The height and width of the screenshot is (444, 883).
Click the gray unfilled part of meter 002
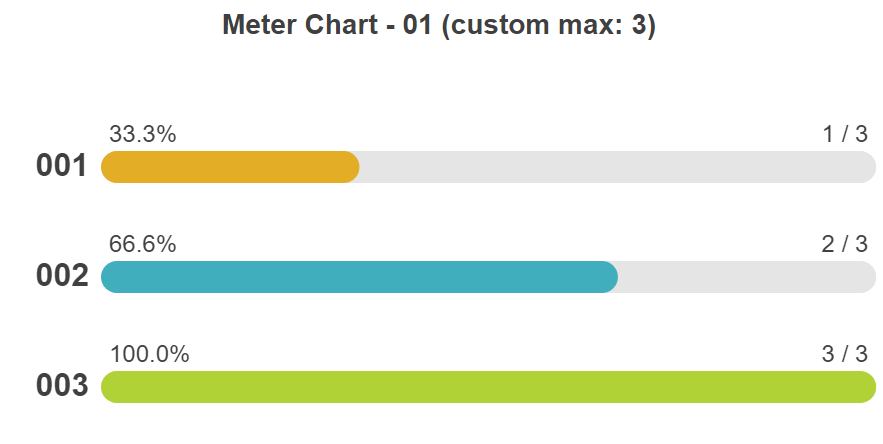click(747, 277)
